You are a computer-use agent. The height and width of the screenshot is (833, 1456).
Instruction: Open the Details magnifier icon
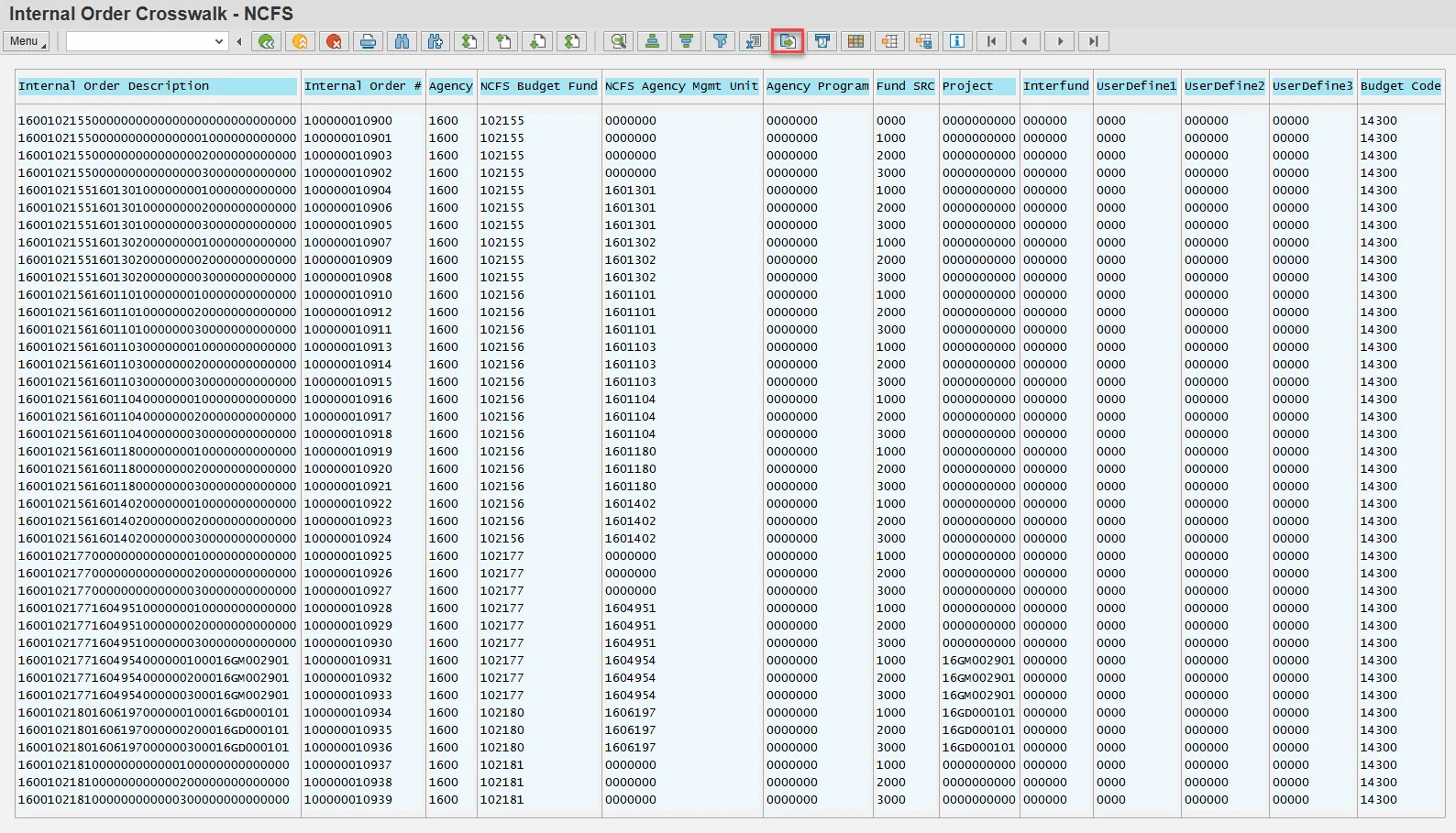tap(619, 41)
